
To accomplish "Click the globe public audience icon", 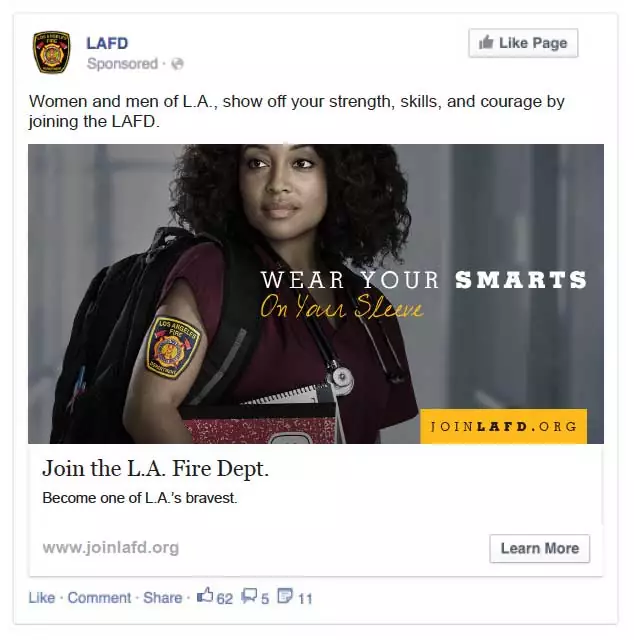I will [177, 64].
